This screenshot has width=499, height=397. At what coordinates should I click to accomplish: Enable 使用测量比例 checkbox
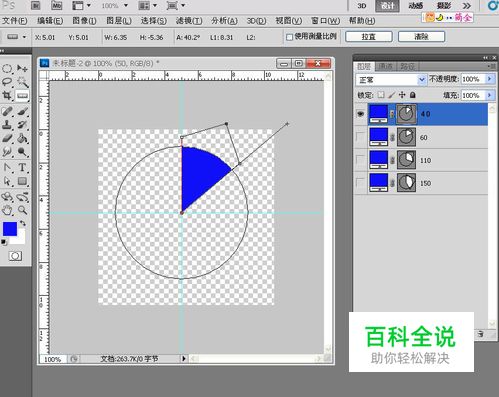point(289,37)
